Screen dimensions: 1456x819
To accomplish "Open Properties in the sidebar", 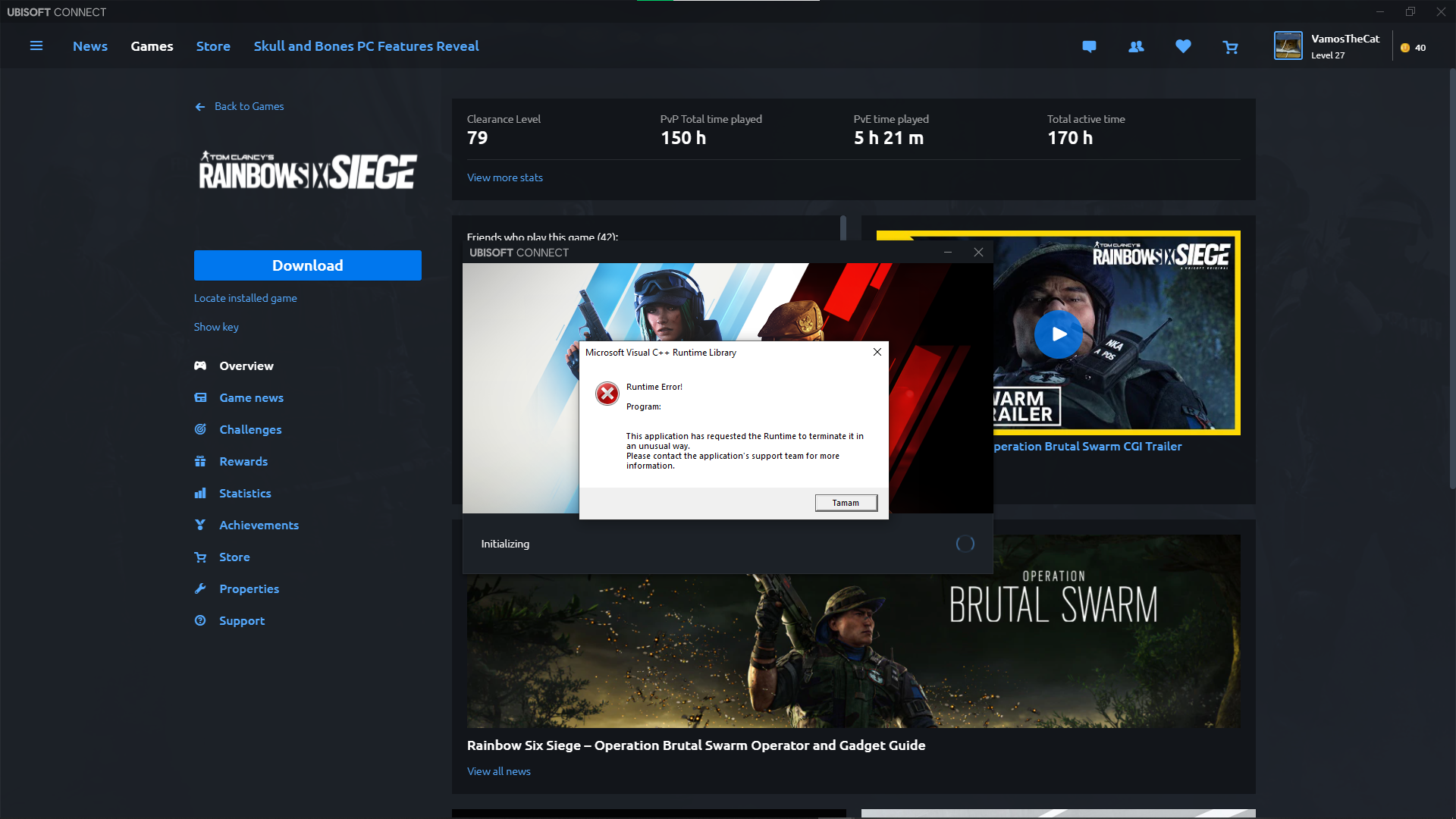I will pyautogui.click(x=249, y=588).
